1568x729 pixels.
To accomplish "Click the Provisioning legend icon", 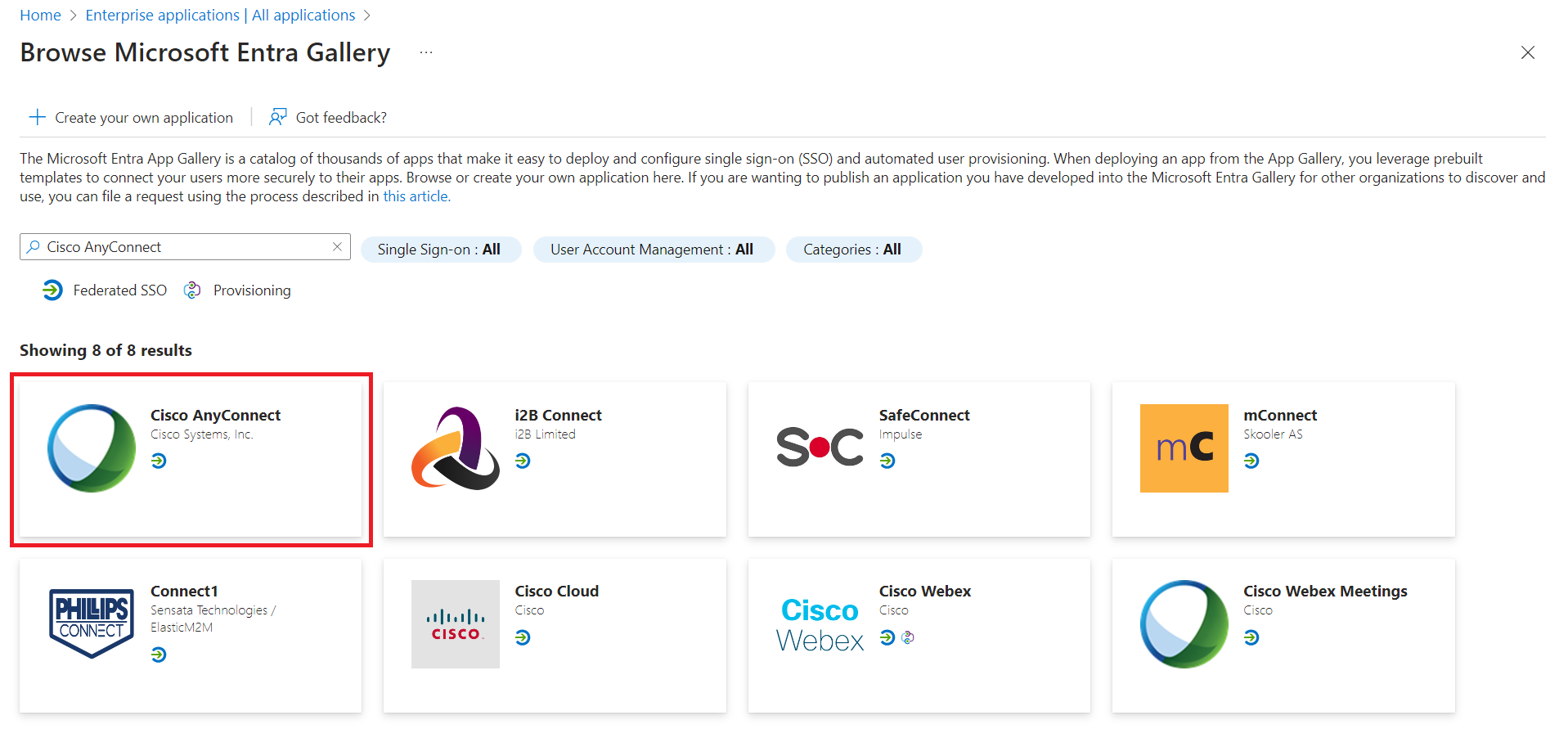I will coord(192,290).
